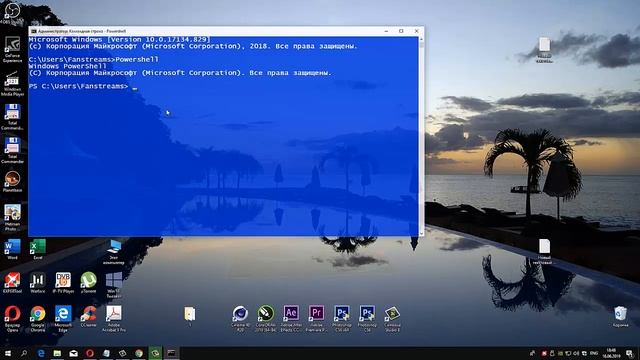Switch to Chrome on the taskbar
The height and width of the screenshot is (360, 640).
click(x=139, y=353)
